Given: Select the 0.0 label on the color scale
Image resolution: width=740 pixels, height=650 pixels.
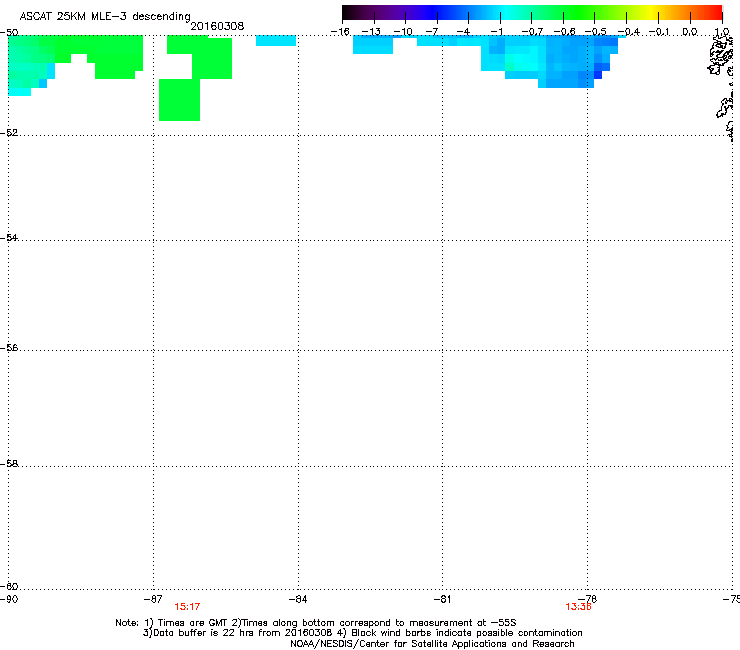Looking at the screenshot, I should (690, 32).
